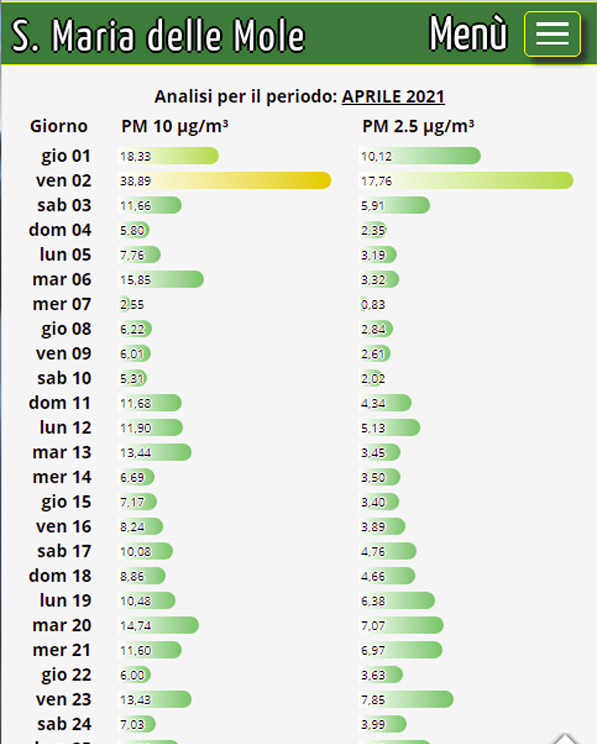Screen dimensions: 597x744
Task: Click the Menù label in header
Action: [x=468, y=33]
